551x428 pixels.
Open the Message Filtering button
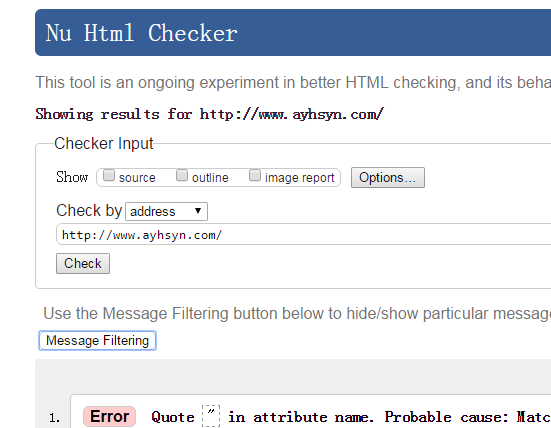point(97,341)
